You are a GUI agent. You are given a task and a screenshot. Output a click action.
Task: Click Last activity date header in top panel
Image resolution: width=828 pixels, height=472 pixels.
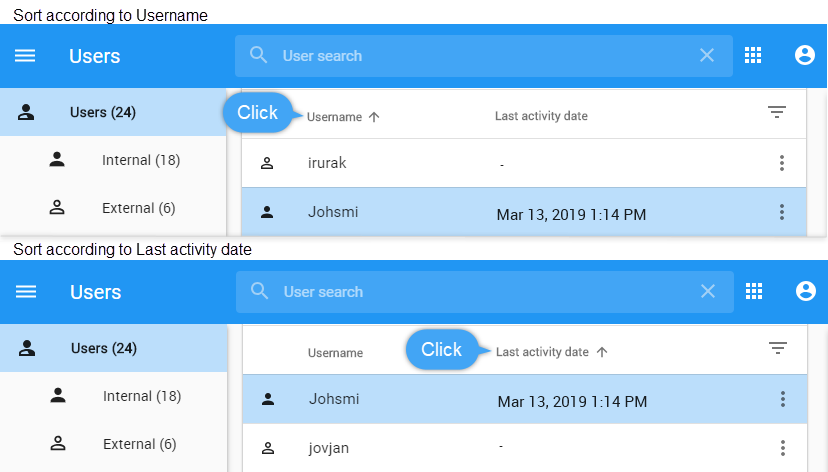541,116
